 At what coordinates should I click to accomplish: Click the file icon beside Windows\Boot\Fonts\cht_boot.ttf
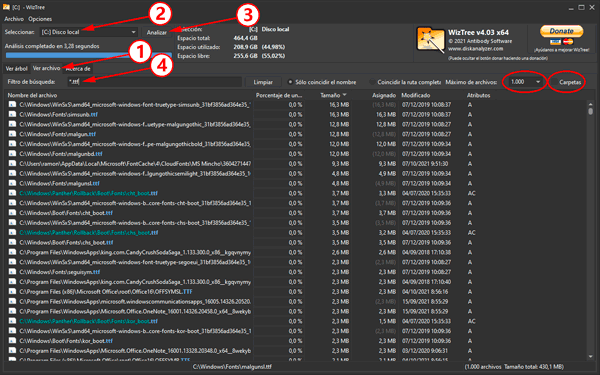coord(12,212)
